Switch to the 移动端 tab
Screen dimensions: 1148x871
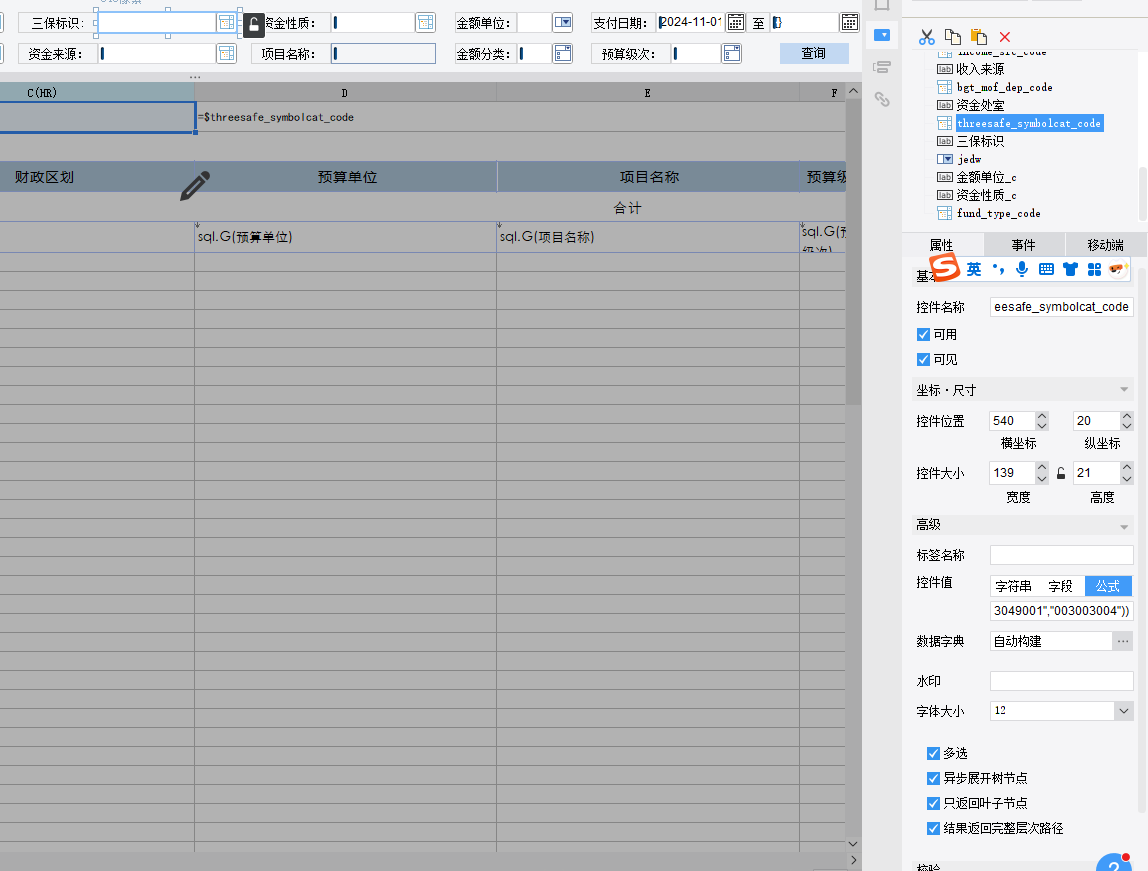[1105, 245]
